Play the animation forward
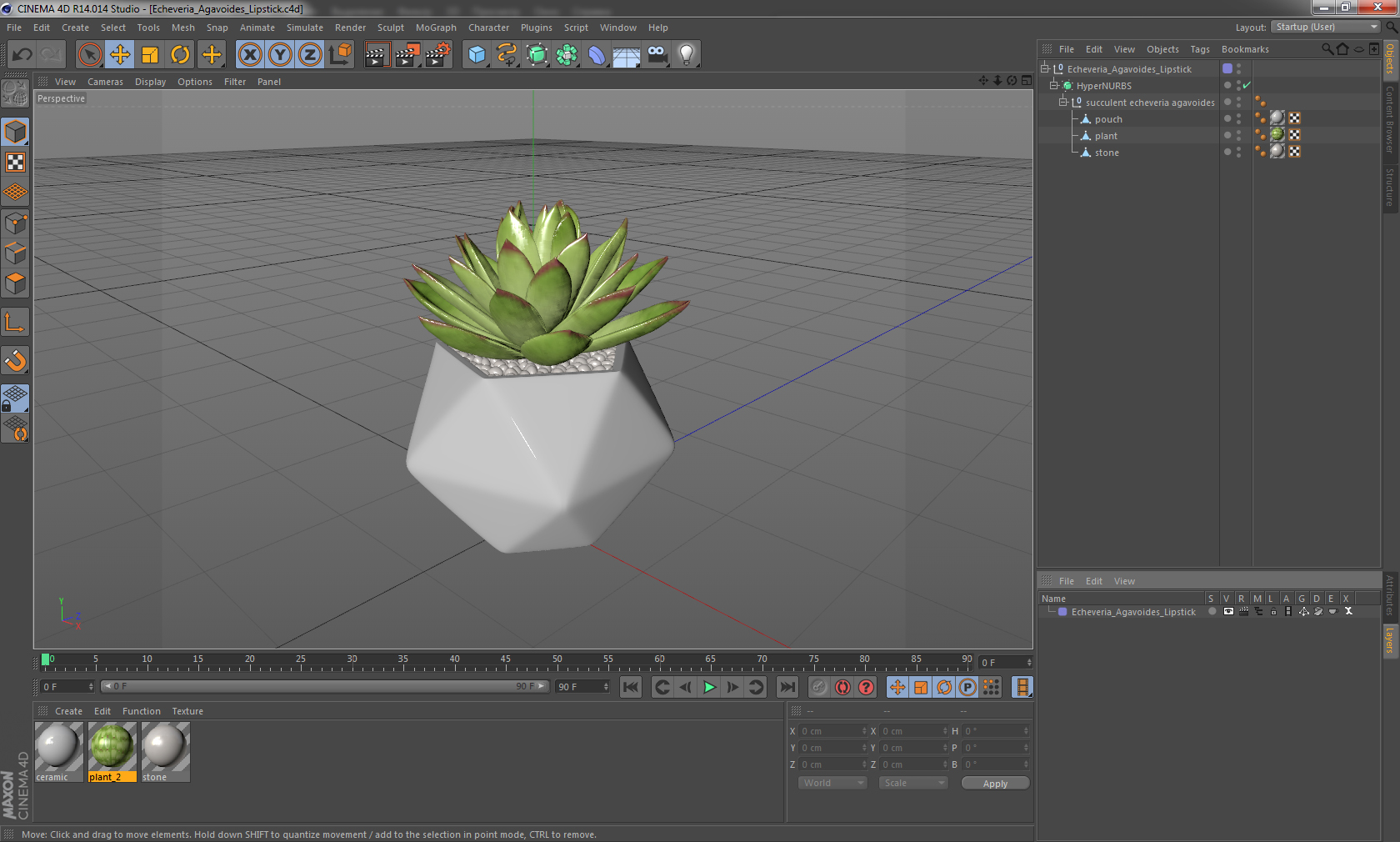1400x842 pixels. click(x=709, y=687)
